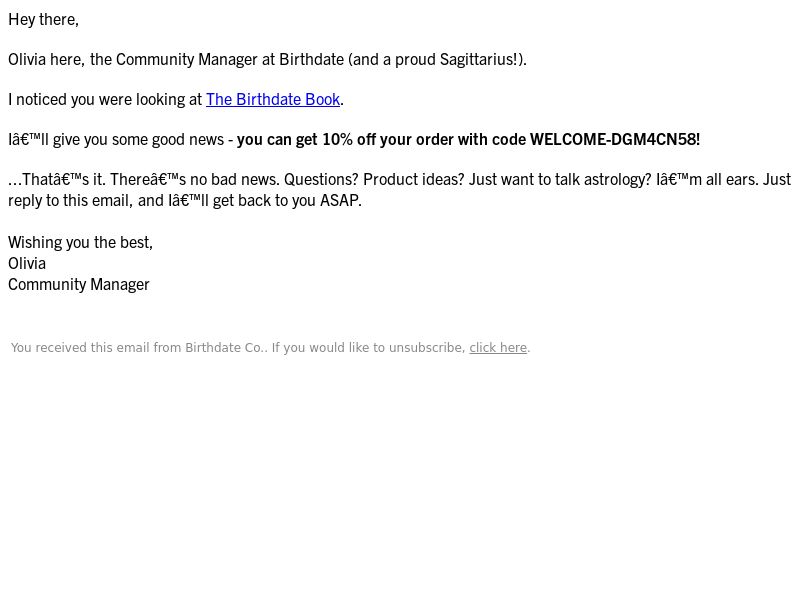
Task: Click 'If you would like to unsubscribe' text
Action: coord(367,348)
